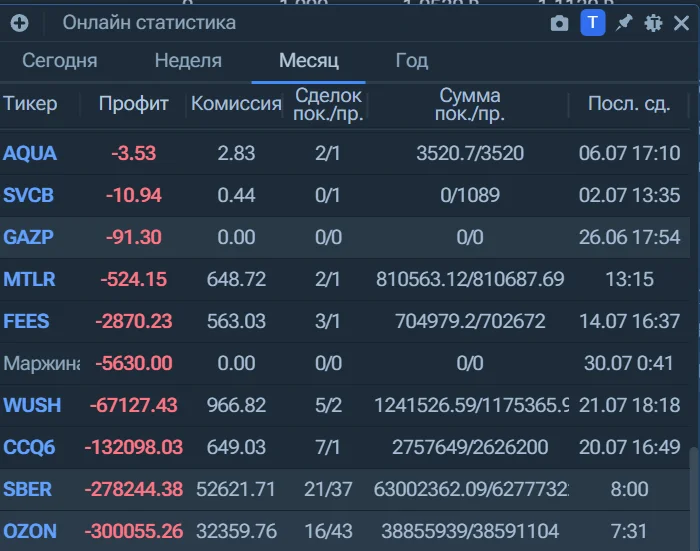Switch to the Неделя tab

(x=188, y=60)
